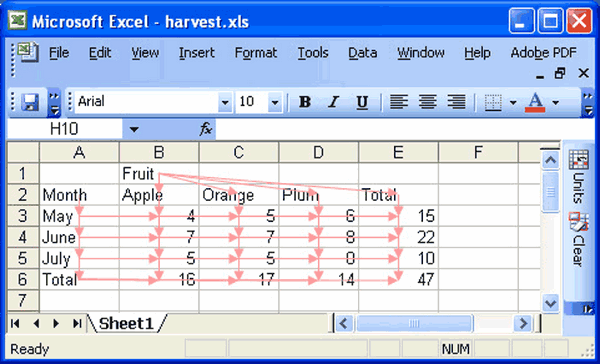Open the Arial font name dropdown

tap(225, 103)
